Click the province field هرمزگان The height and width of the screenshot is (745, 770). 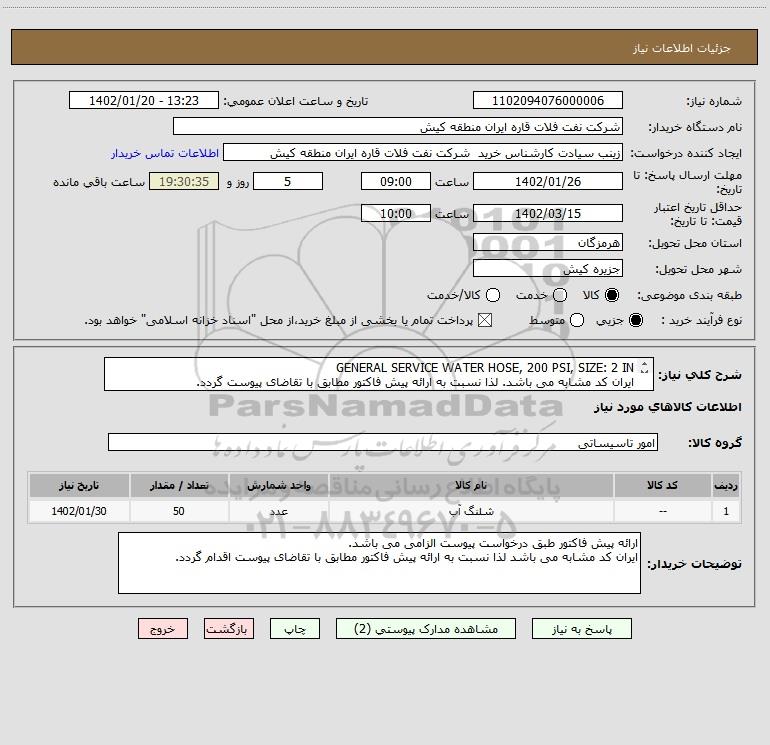[548, 243]
